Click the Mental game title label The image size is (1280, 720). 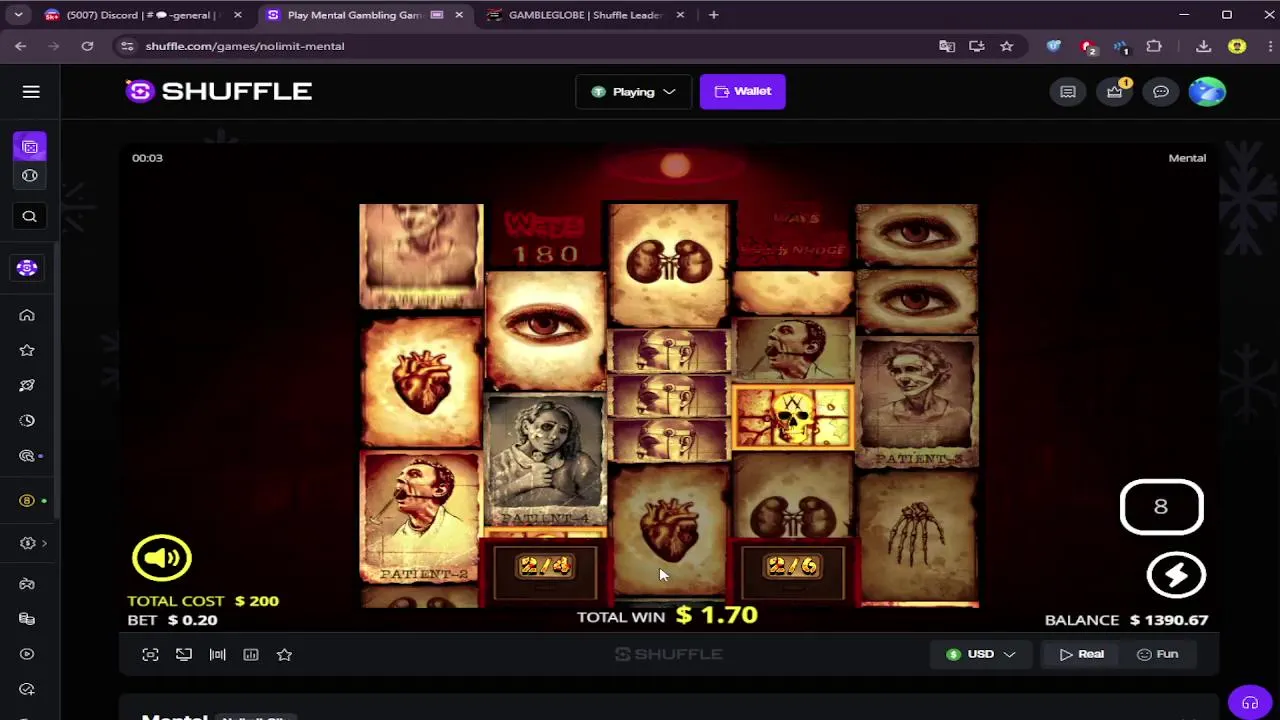pyautogui.click(x=1187, y=158)
